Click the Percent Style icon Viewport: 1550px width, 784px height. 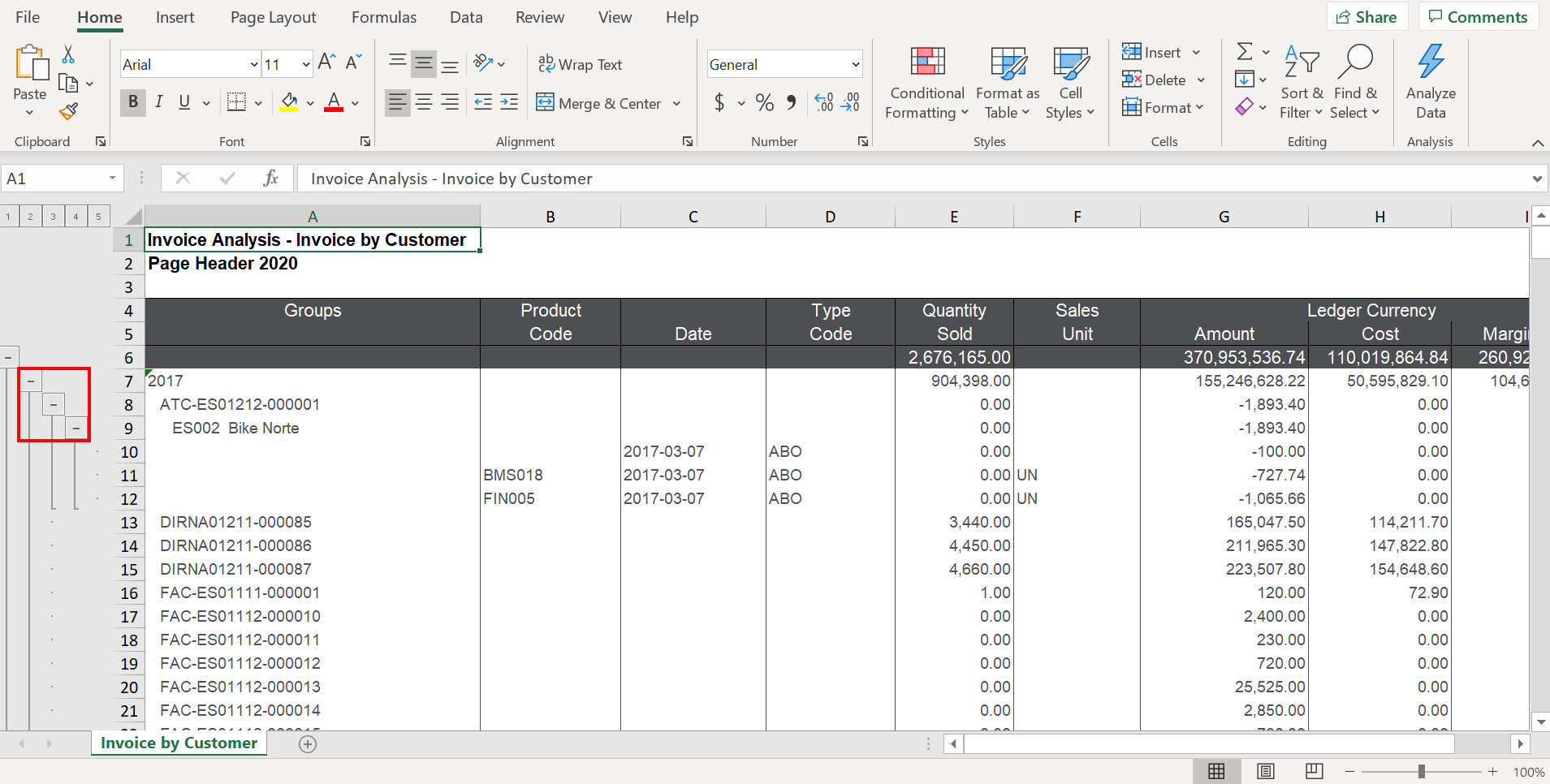[764, 102]
